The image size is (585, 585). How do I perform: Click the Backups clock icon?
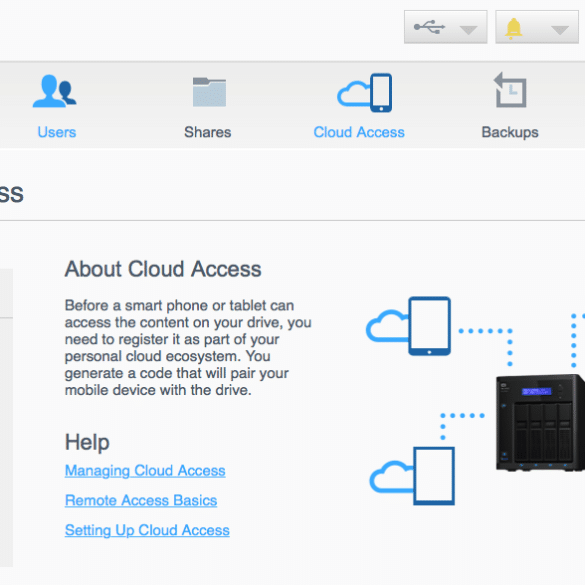click(x=510, y=90)
